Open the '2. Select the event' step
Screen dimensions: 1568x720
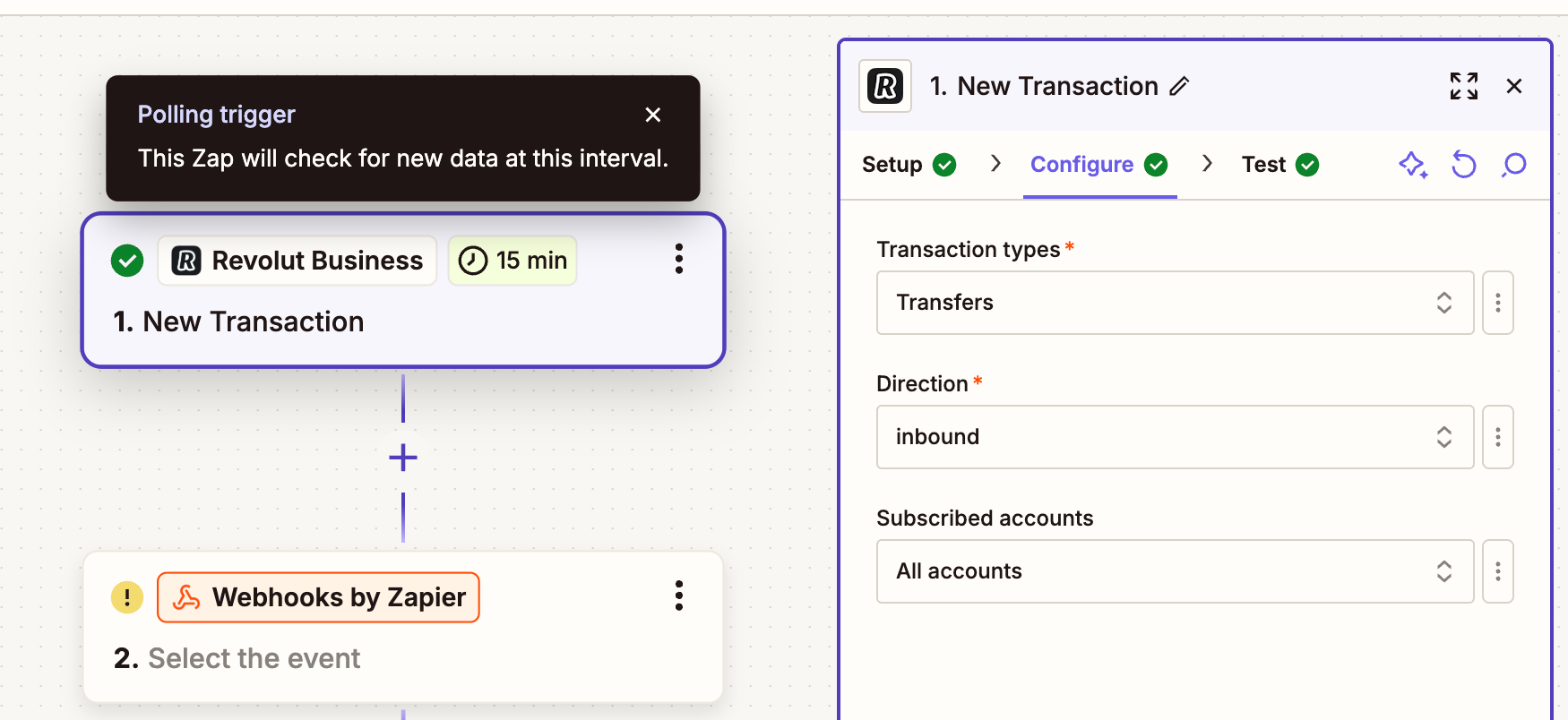tap(403, 627)
